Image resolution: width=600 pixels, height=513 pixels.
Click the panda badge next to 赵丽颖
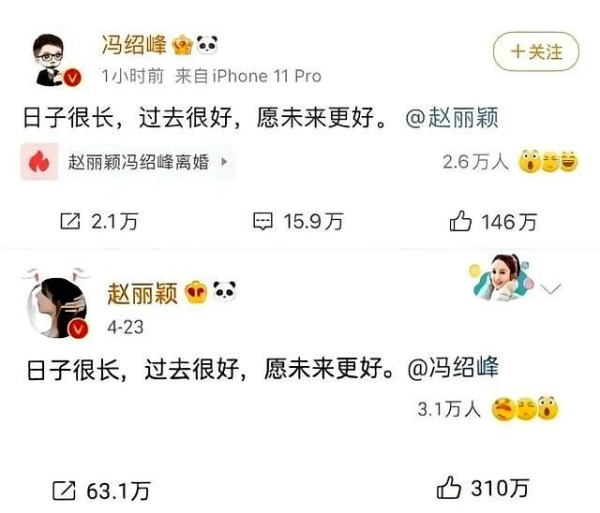point(224,291)
